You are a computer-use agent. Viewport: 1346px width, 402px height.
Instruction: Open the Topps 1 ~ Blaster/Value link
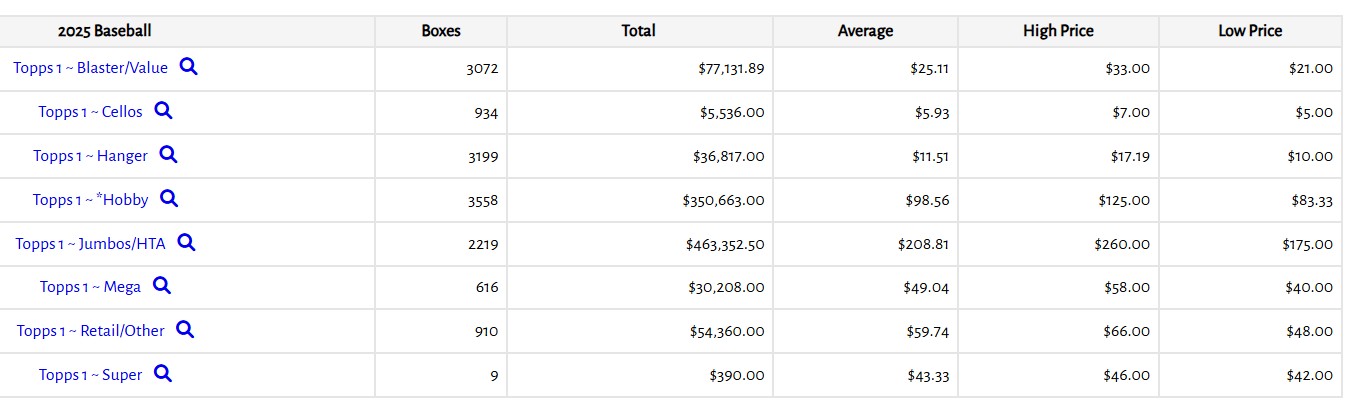point(90,68)
